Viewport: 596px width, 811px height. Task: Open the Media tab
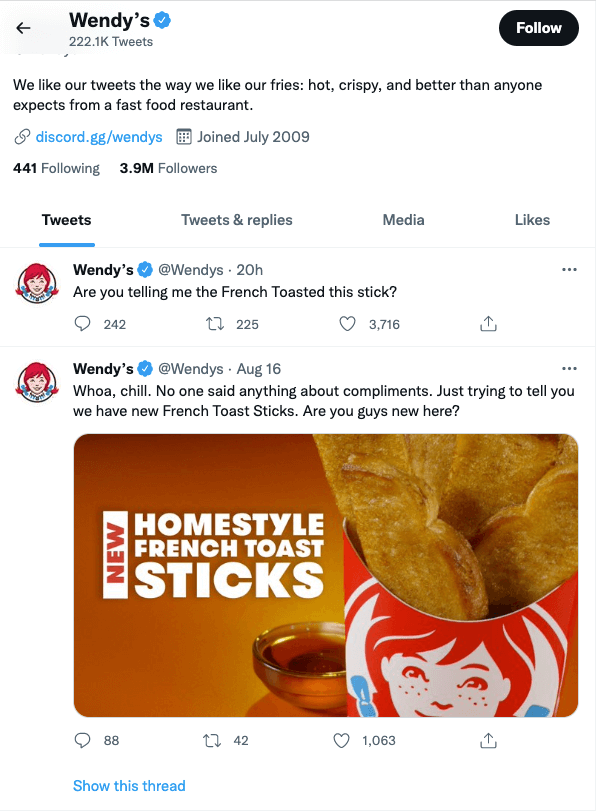(403, 220)
